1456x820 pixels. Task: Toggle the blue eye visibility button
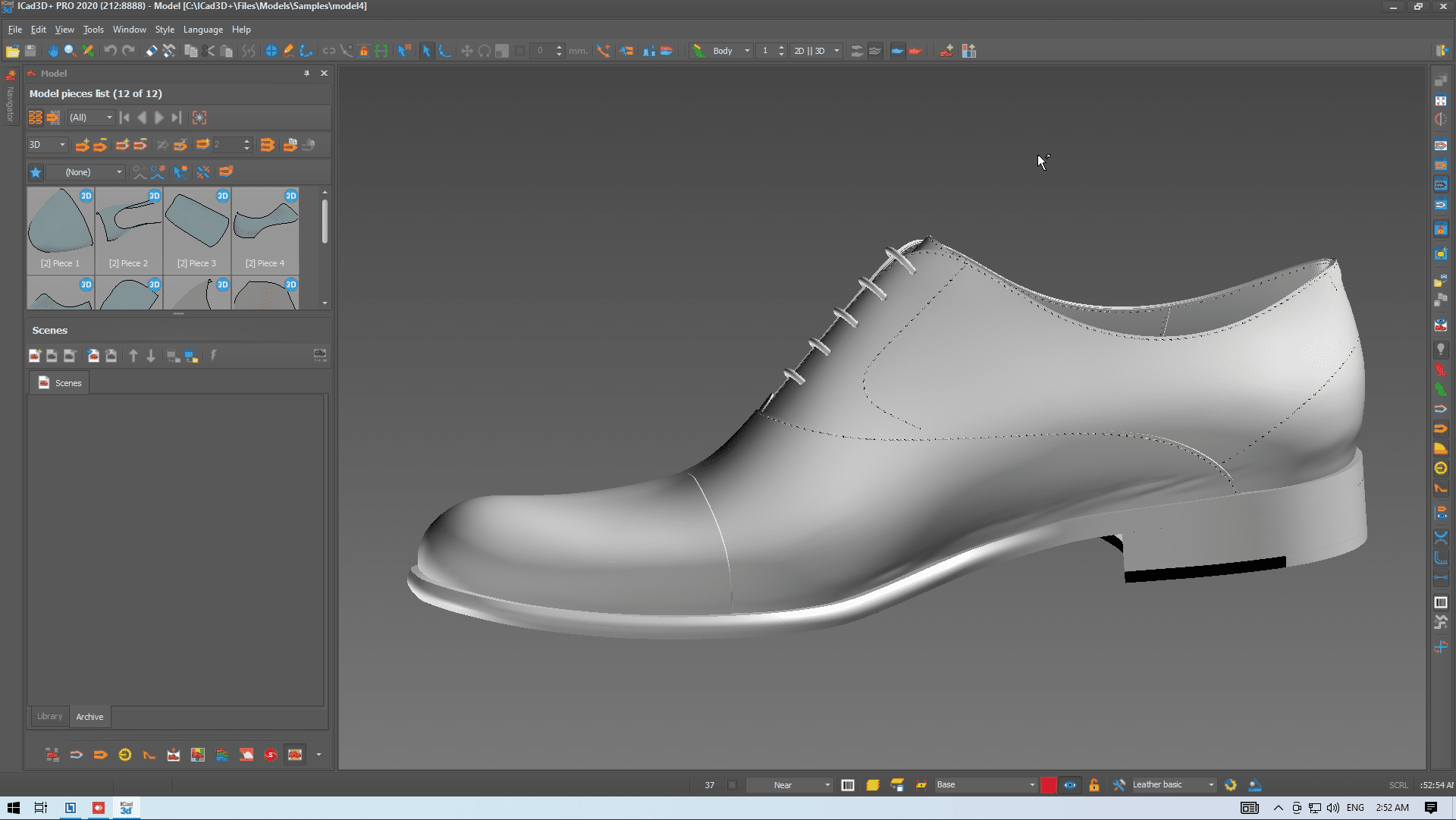(x=1069, y=785)
